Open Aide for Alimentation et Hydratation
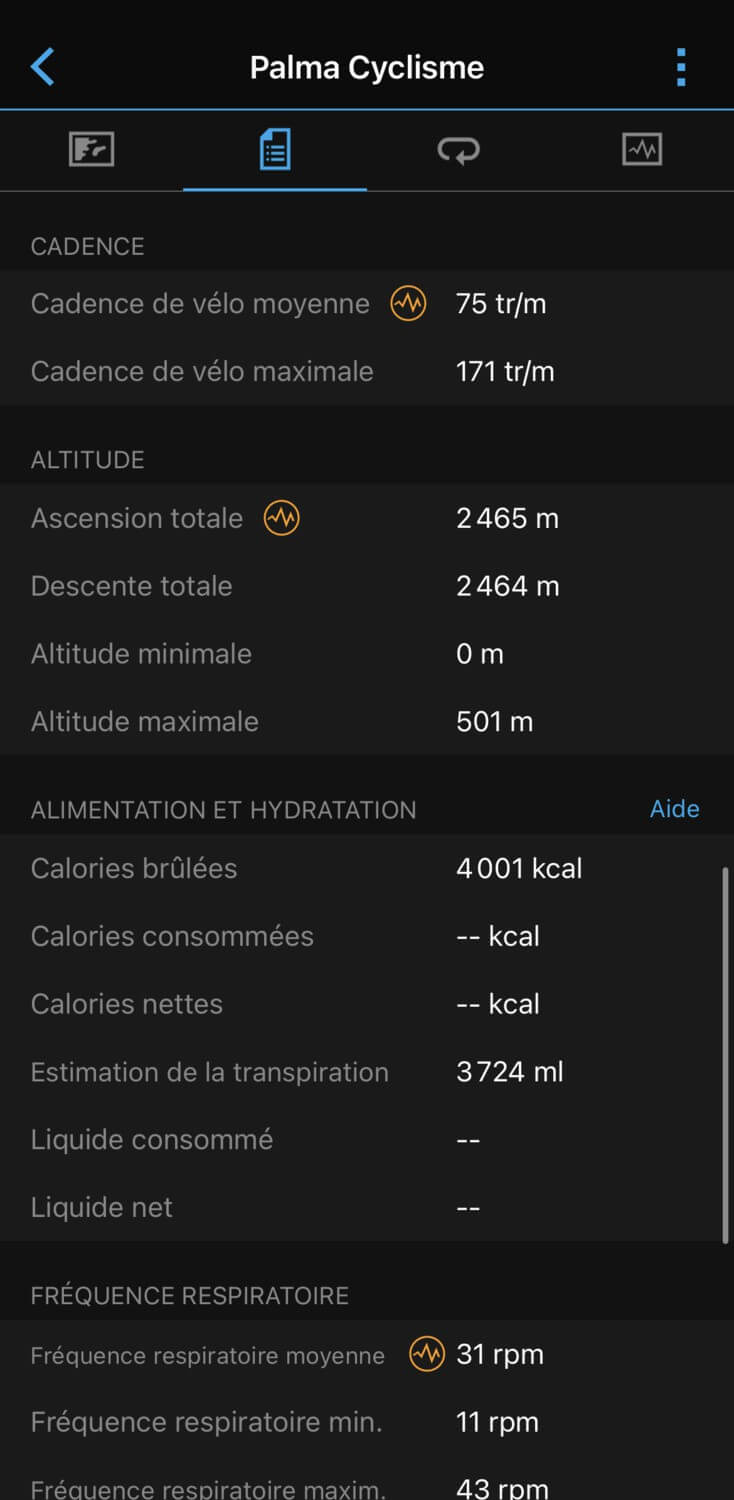 pyautogui.click(x=674, y=809)
